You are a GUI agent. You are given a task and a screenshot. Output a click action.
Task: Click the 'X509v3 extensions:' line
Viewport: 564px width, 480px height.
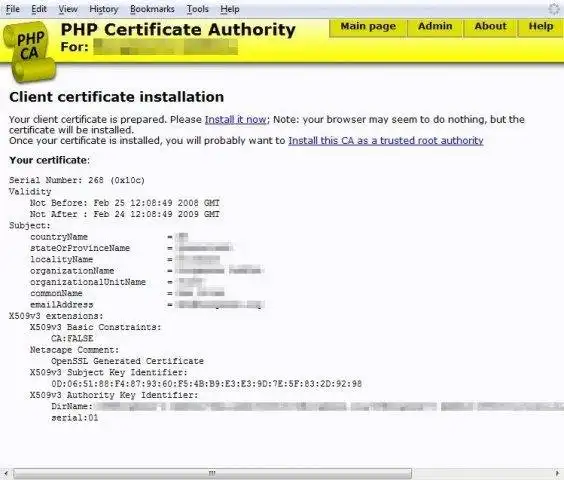[x=56, y=316]
